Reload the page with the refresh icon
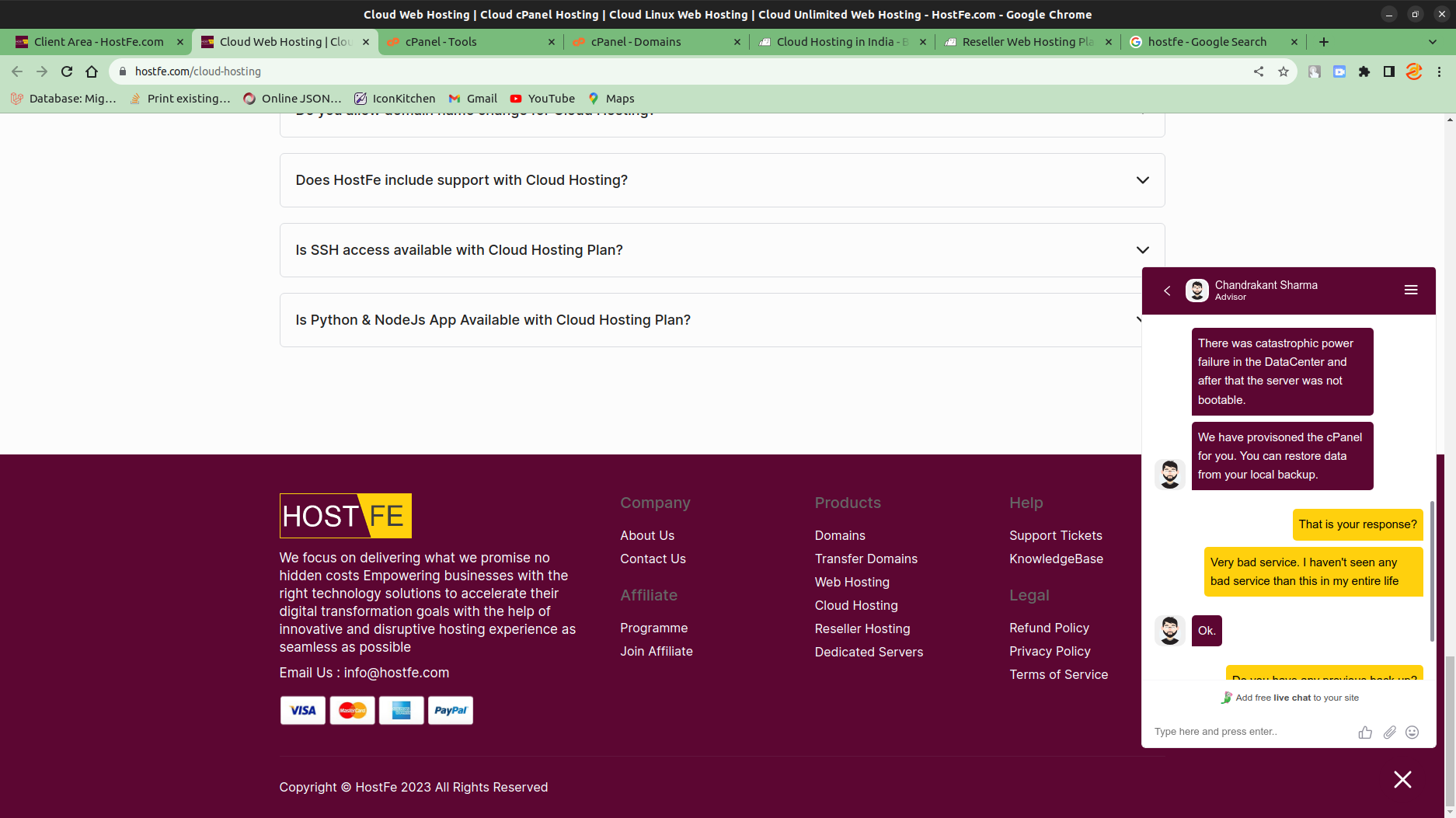 click(x=67, y=71)
